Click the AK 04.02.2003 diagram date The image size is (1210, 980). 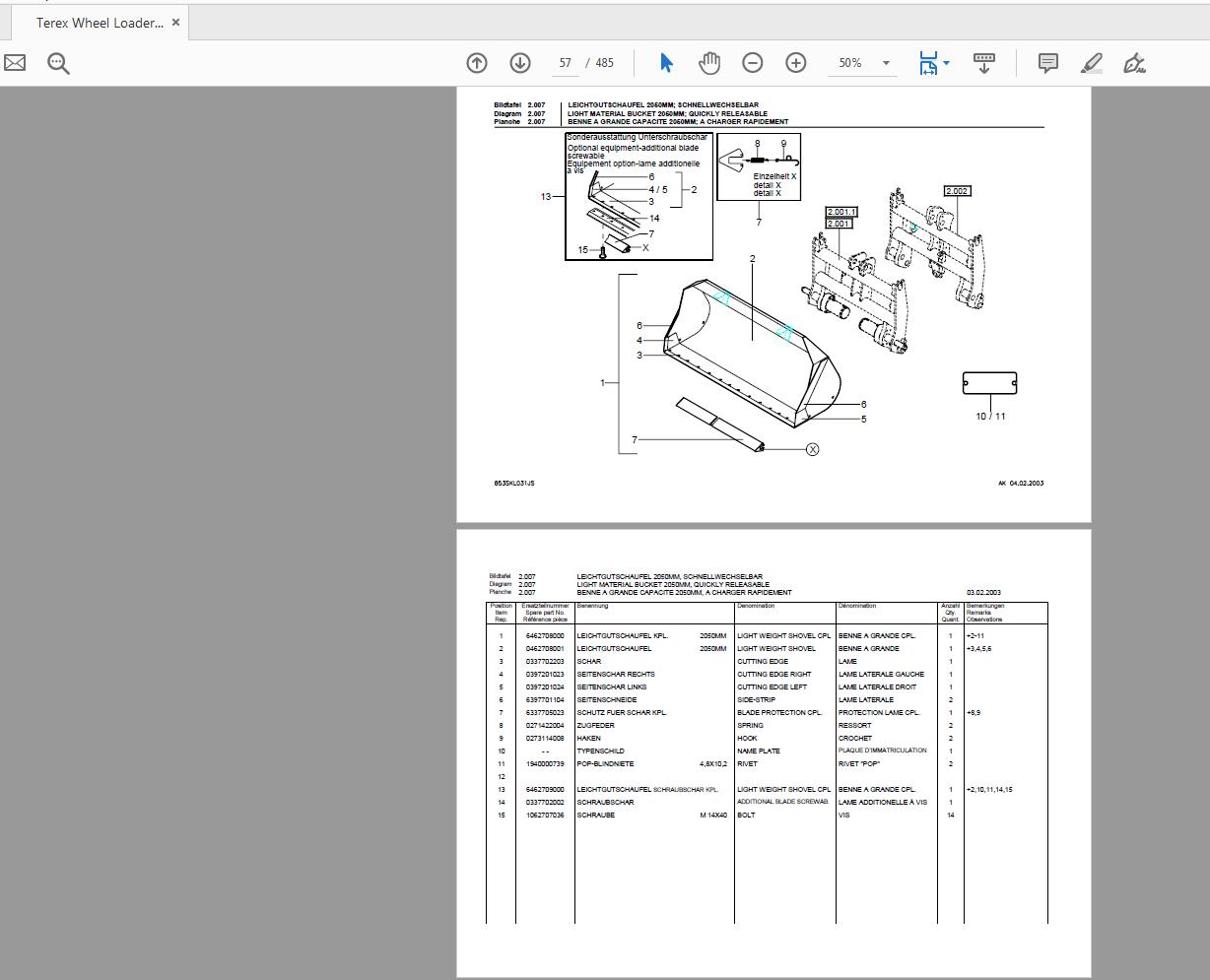coord(1021,484)
